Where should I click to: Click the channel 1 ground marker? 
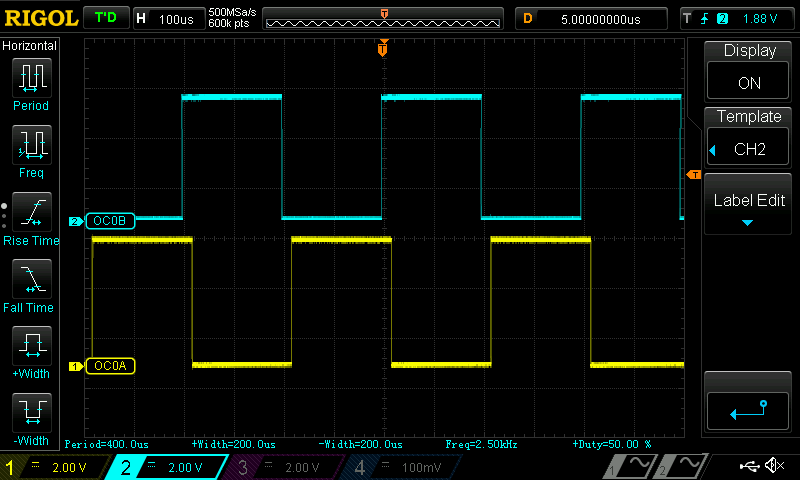pos(76,366)
